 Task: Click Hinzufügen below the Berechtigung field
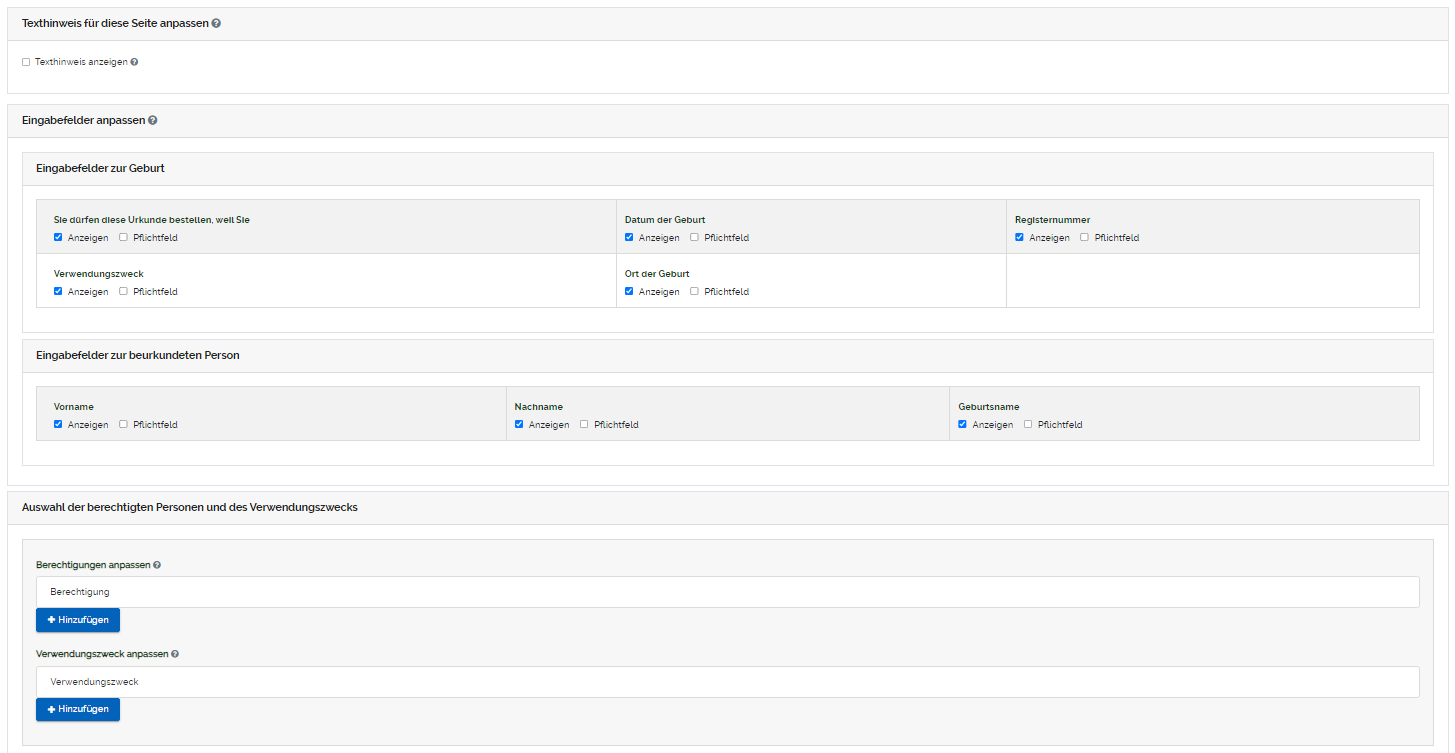pos(77,620)
